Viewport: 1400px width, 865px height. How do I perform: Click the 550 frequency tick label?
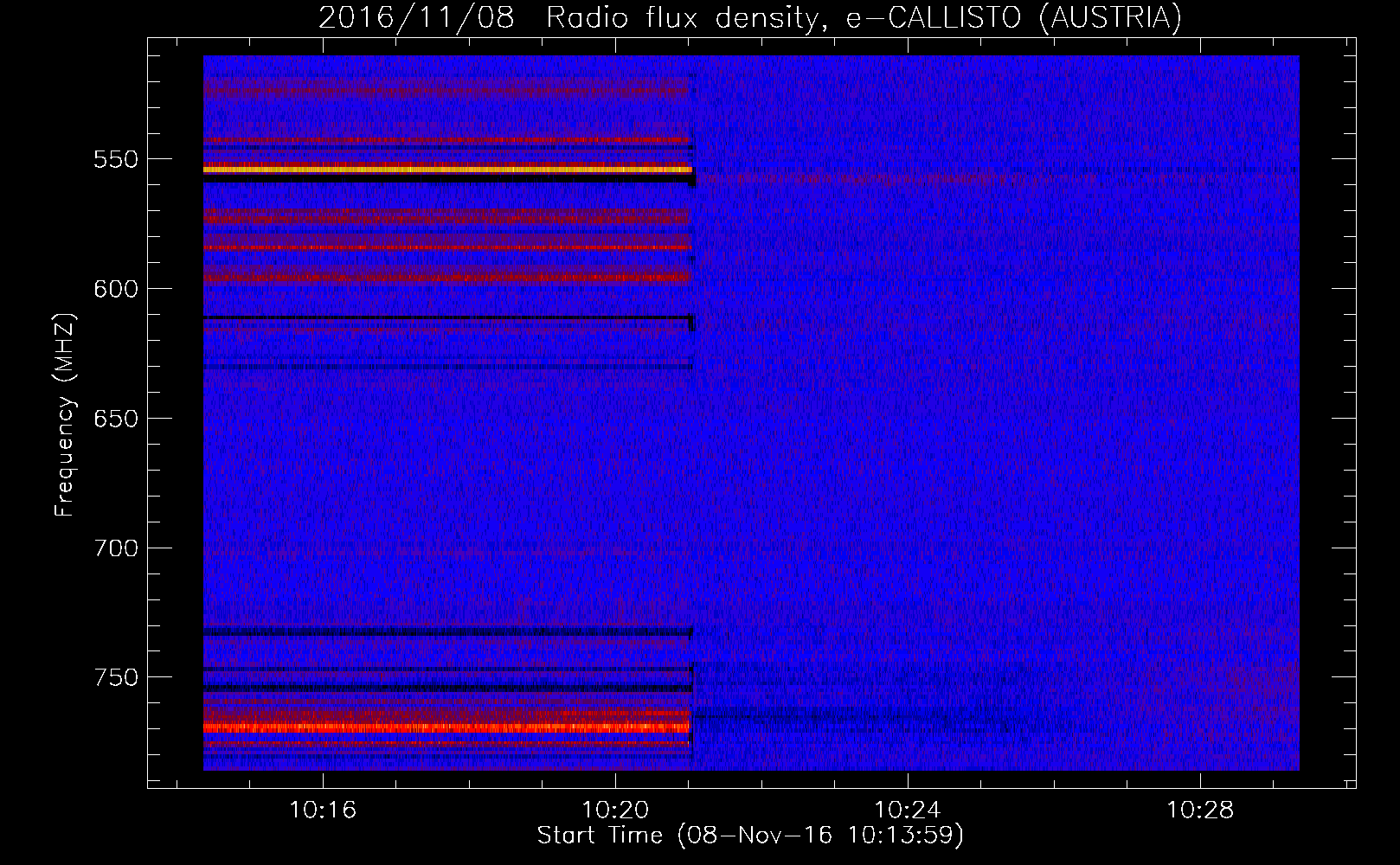[116, 160]
